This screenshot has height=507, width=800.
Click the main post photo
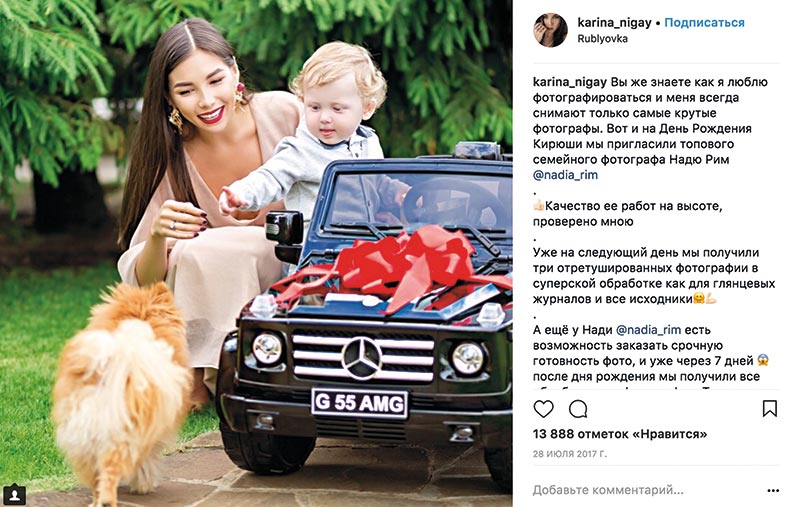pos(256,254)
